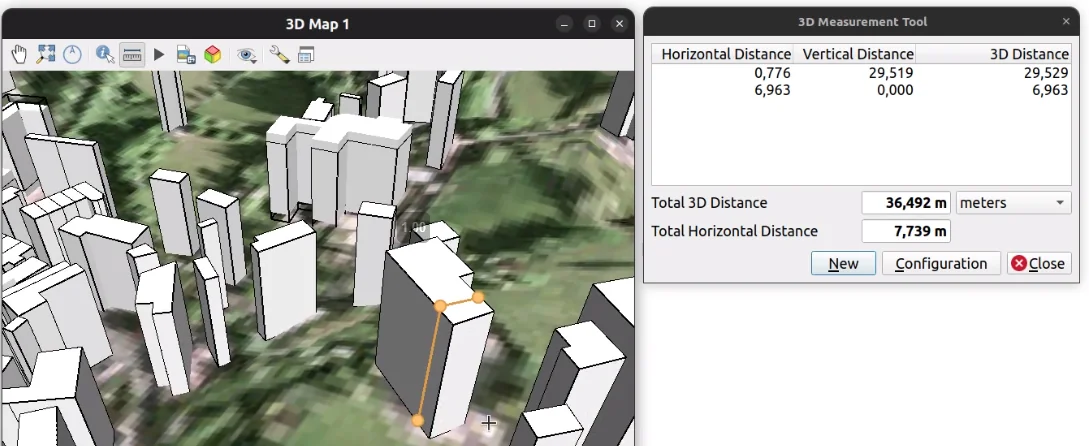The image size is (1089, 446).
Task: Click the Total 3D Distance value field
Action: (905, 203)
